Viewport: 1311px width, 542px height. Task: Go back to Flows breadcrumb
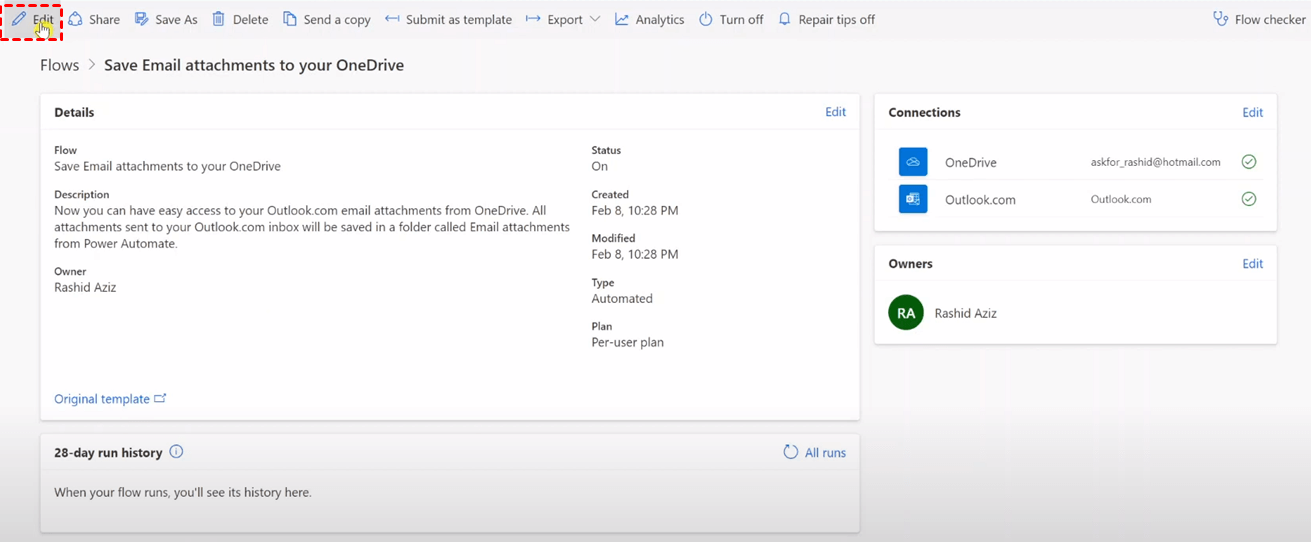[59, 65]
